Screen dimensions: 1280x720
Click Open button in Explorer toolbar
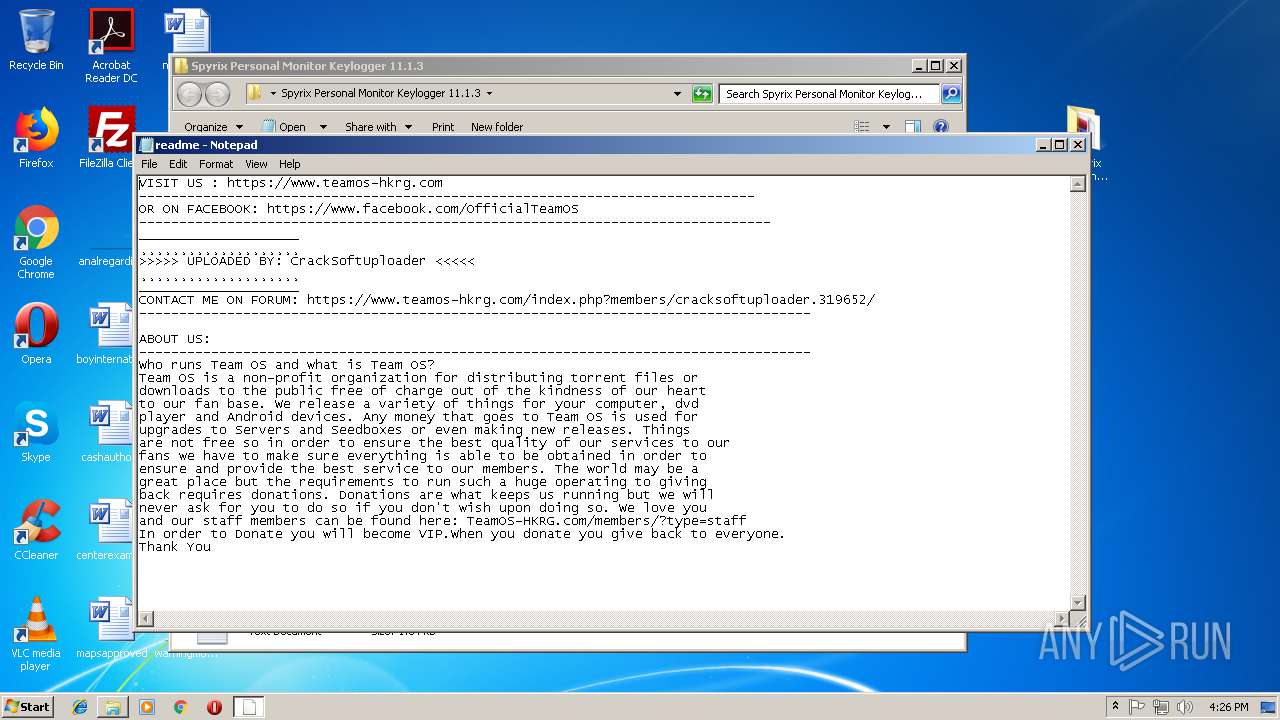click(x=284, y=127)
